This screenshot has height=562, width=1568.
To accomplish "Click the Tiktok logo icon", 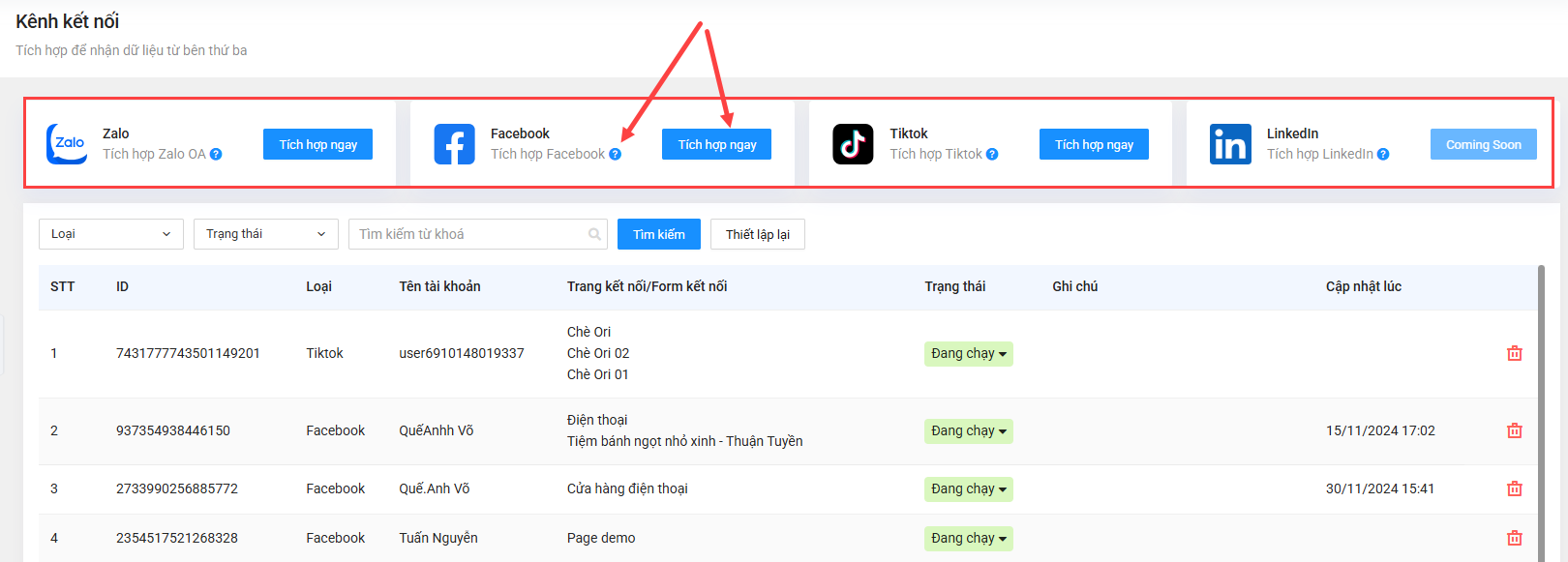I will 853,144.
